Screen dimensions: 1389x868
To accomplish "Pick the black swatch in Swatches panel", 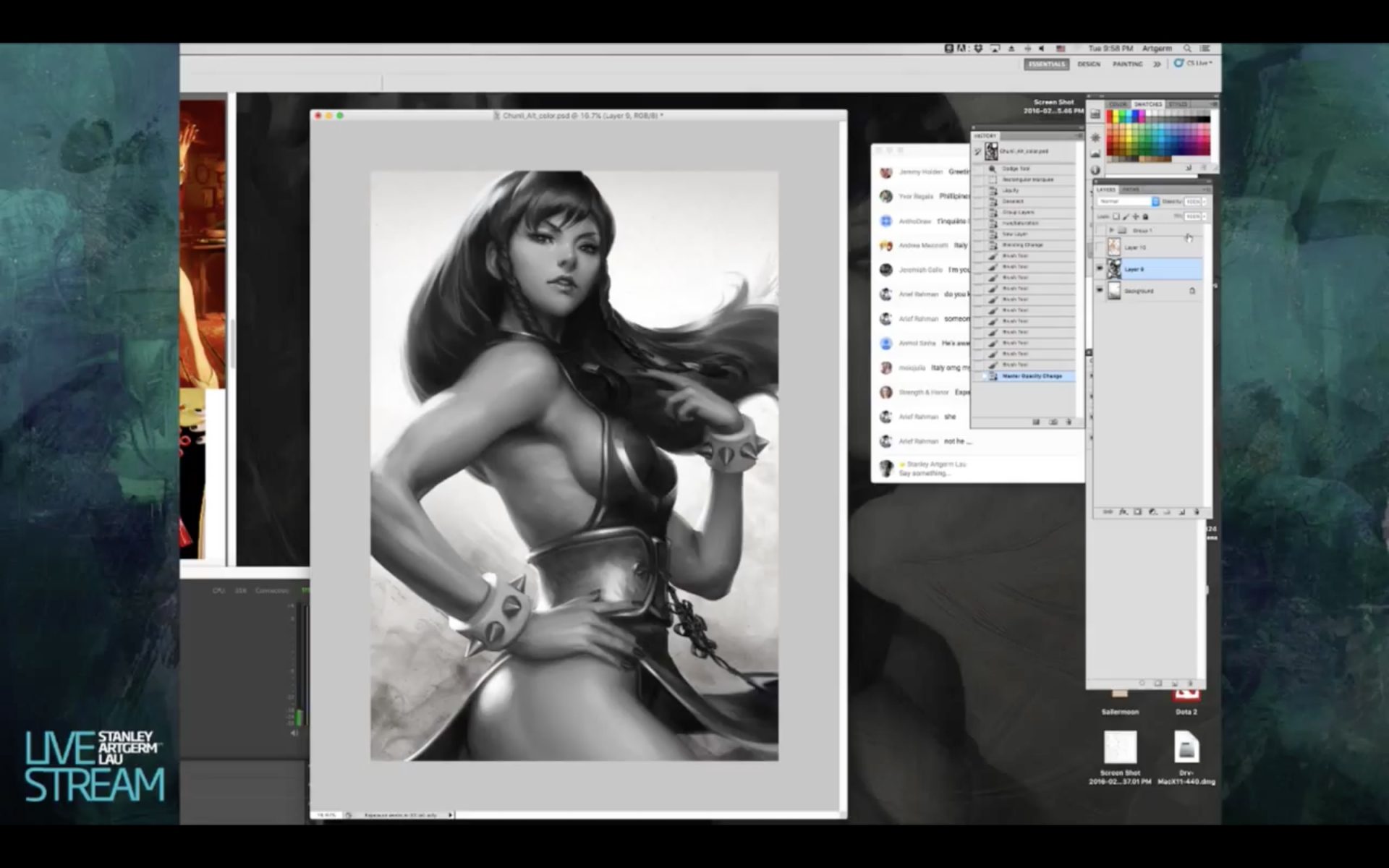I will 1206,120.
